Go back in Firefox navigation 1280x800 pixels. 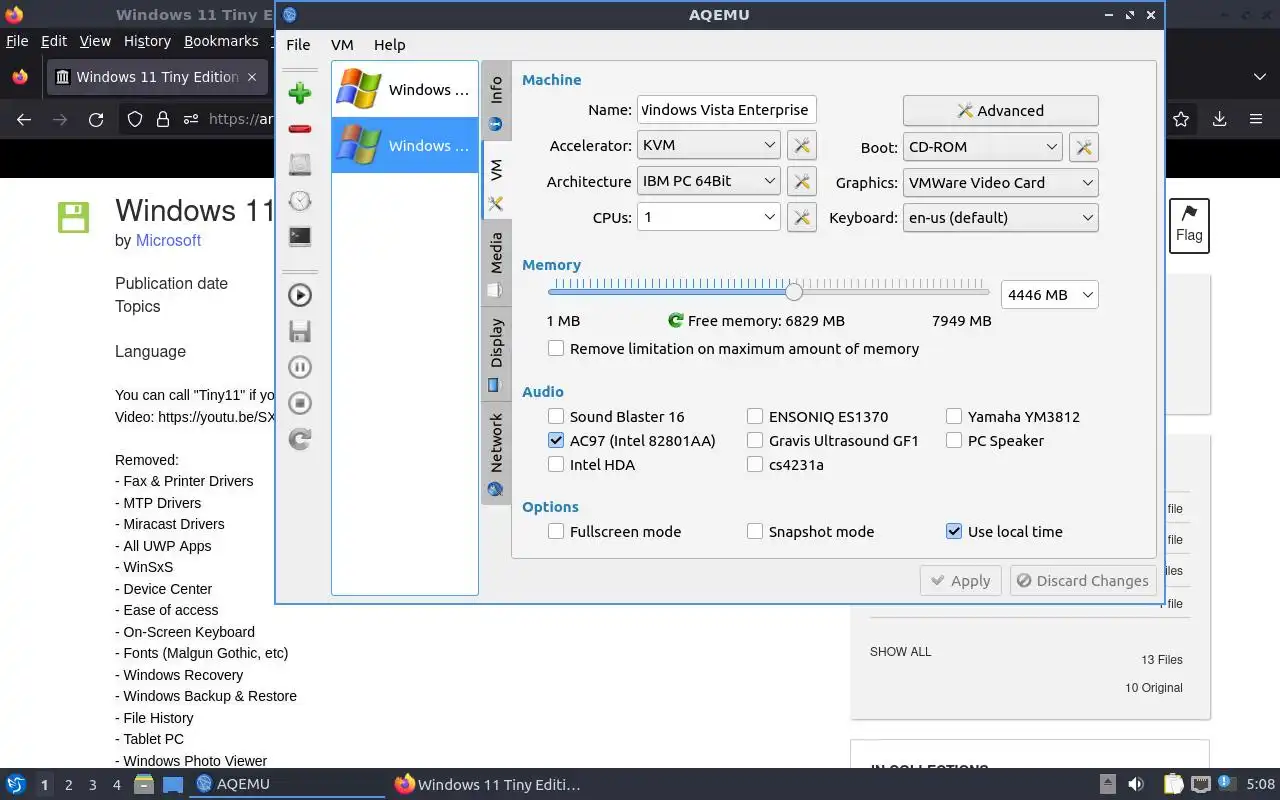tap(24, 119)
